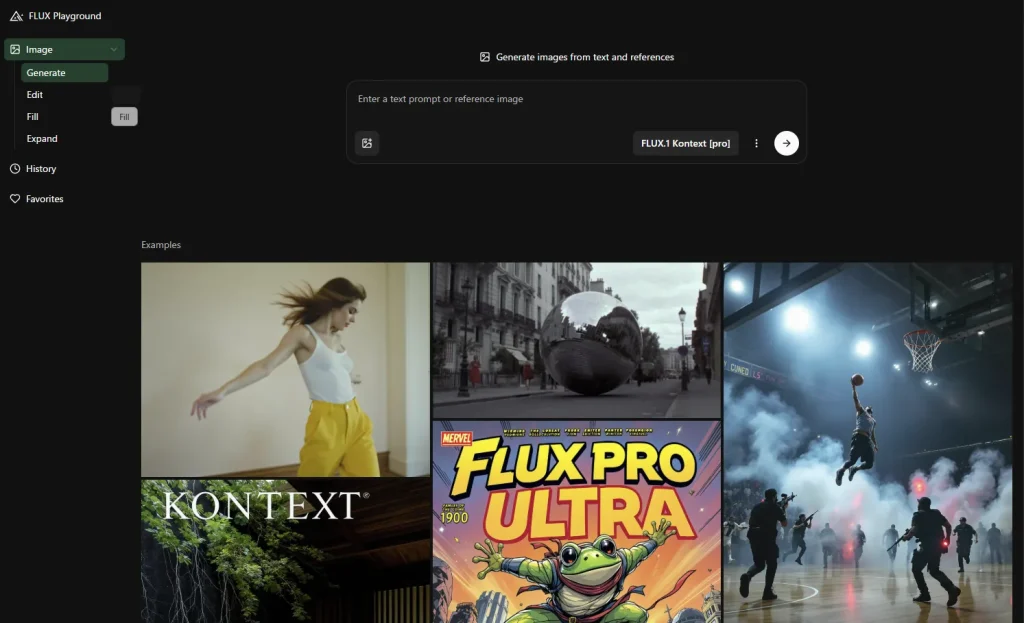Open the Expand mode
1024x623 pixels.
point(42,139)
